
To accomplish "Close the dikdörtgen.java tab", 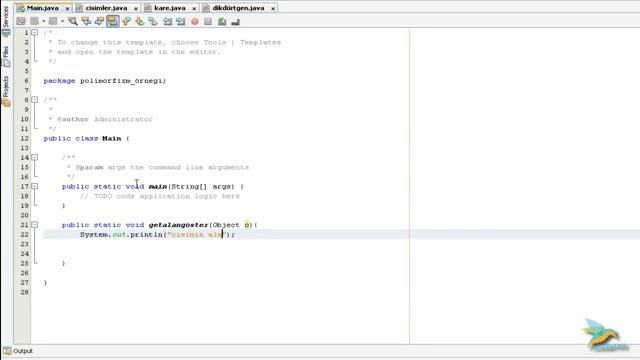I will (273, 8).
